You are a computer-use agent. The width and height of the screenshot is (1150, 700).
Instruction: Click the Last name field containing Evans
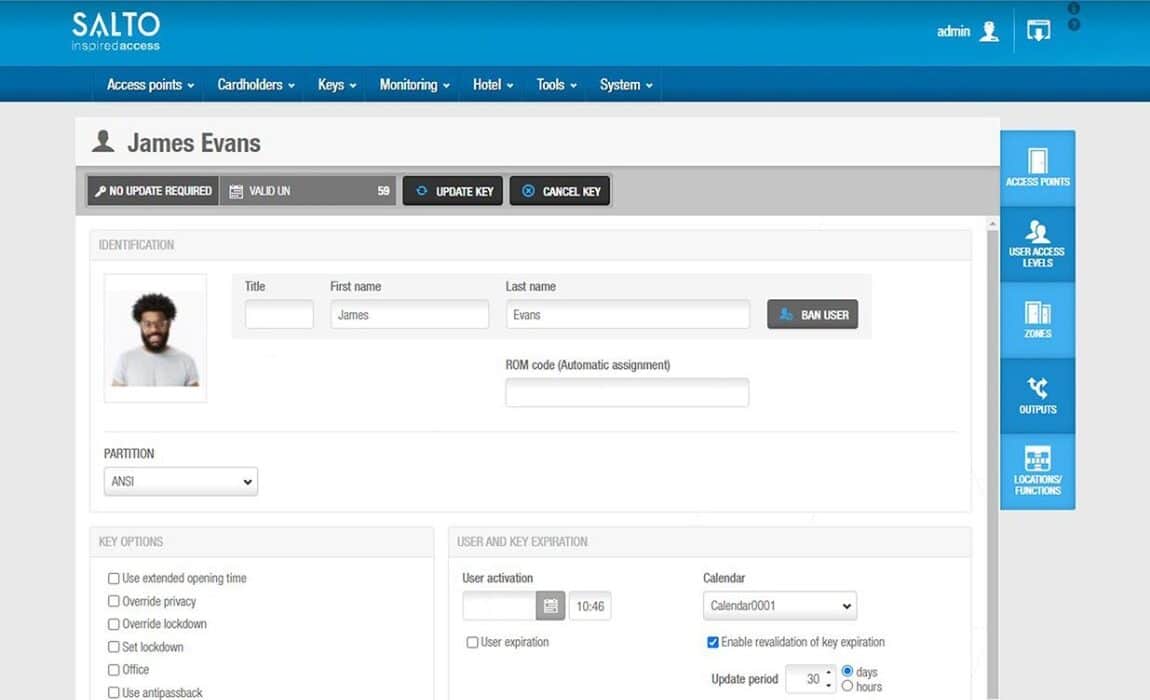628,314
